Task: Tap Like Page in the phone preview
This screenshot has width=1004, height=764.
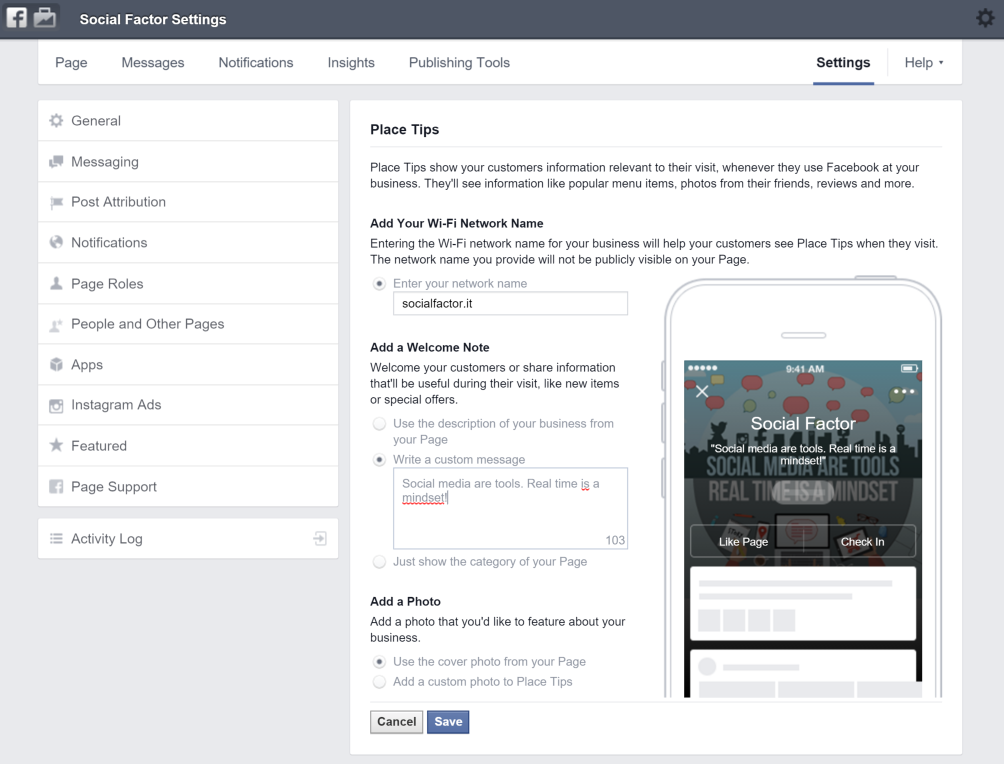Action: tap(743, 542)
